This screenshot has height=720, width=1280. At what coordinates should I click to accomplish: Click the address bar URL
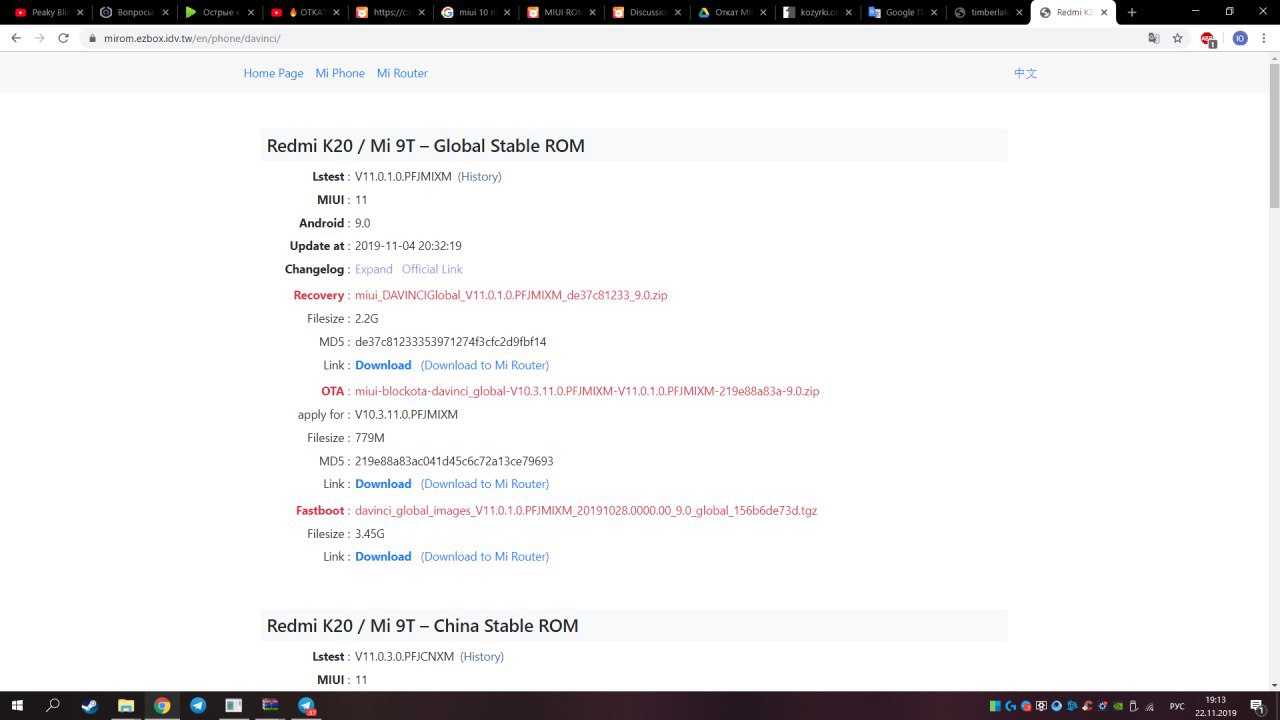[x=192, y=38]
